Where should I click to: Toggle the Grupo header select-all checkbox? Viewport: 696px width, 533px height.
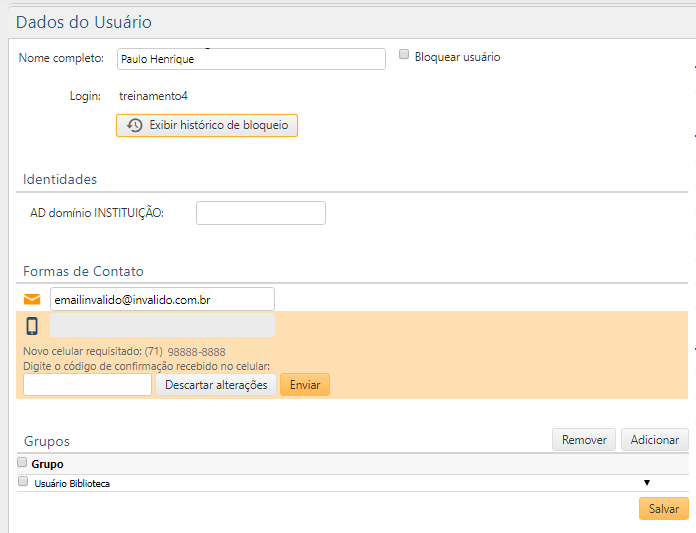(22, 463)
